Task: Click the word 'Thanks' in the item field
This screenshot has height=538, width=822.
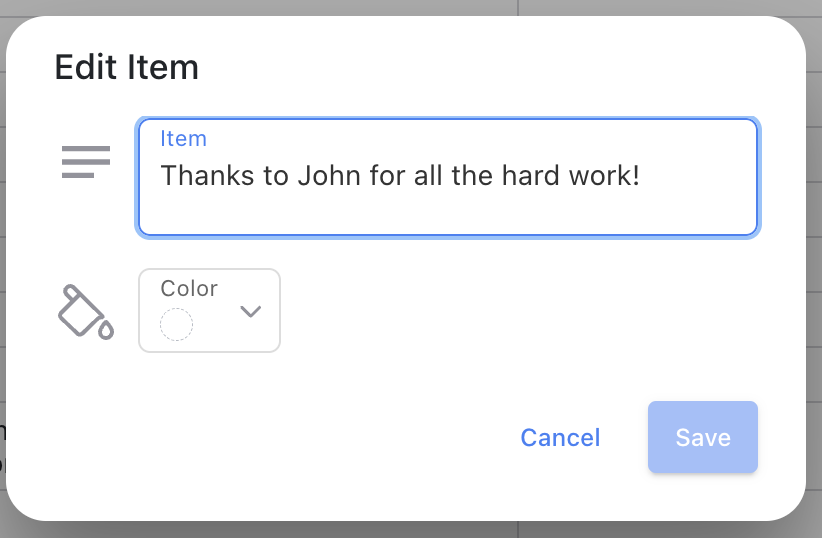Action: [x=208, y=176]
